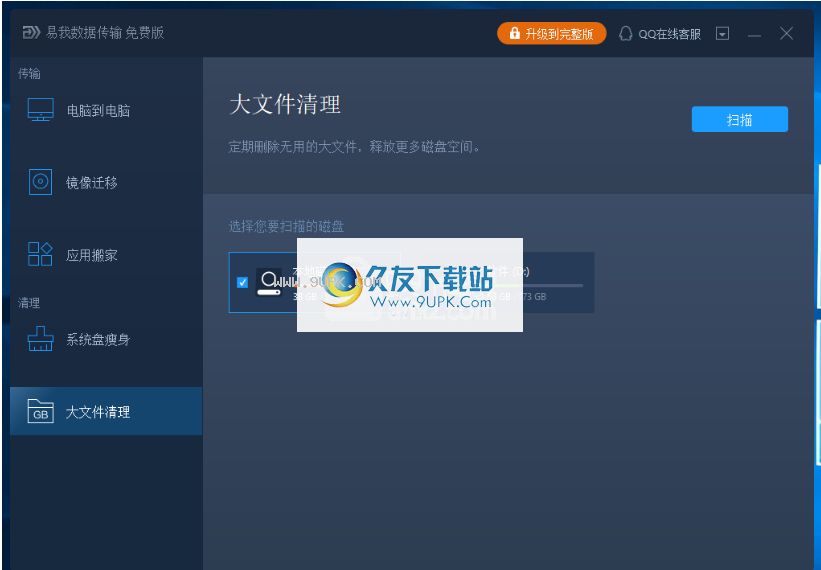Minimize the application window

point(754,35)
